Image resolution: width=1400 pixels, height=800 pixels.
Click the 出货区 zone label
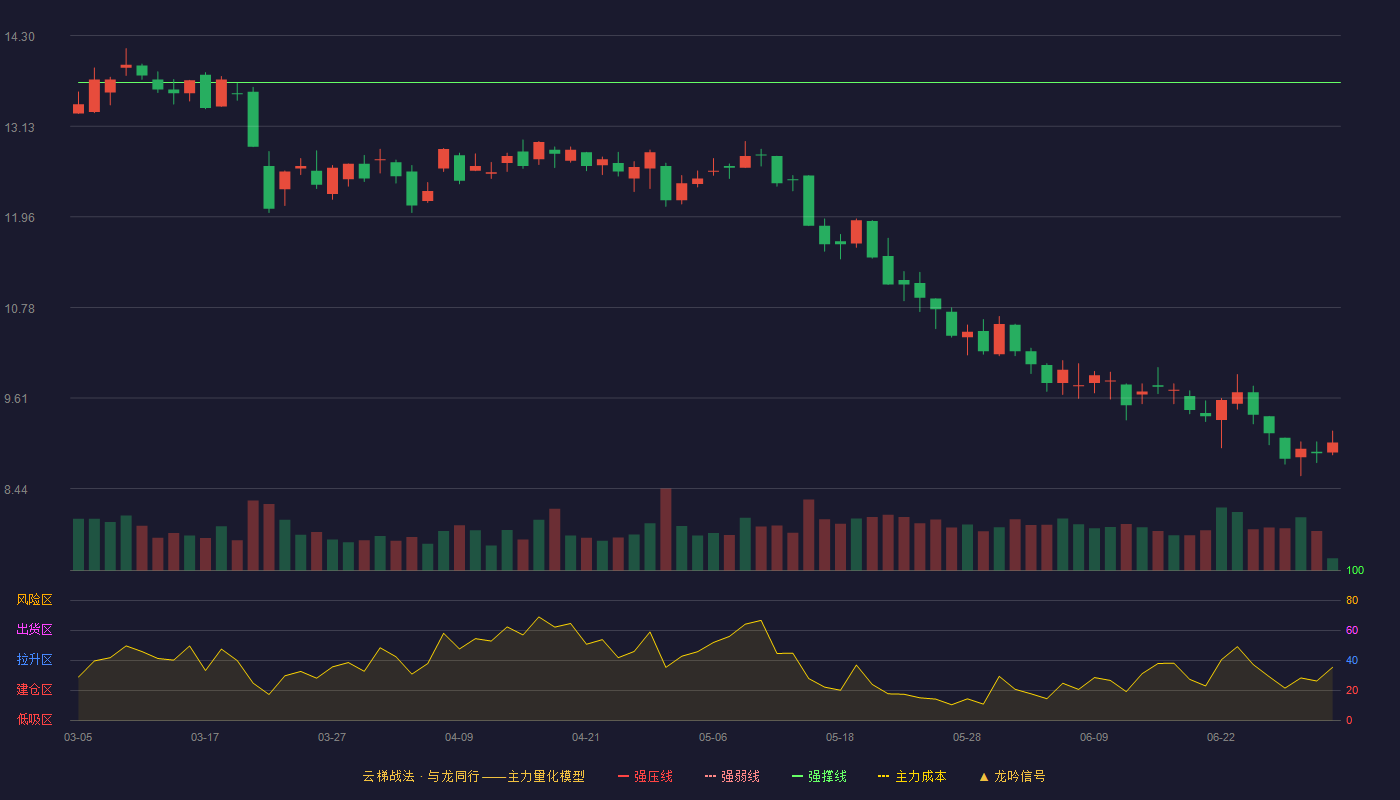click(35, 630)
